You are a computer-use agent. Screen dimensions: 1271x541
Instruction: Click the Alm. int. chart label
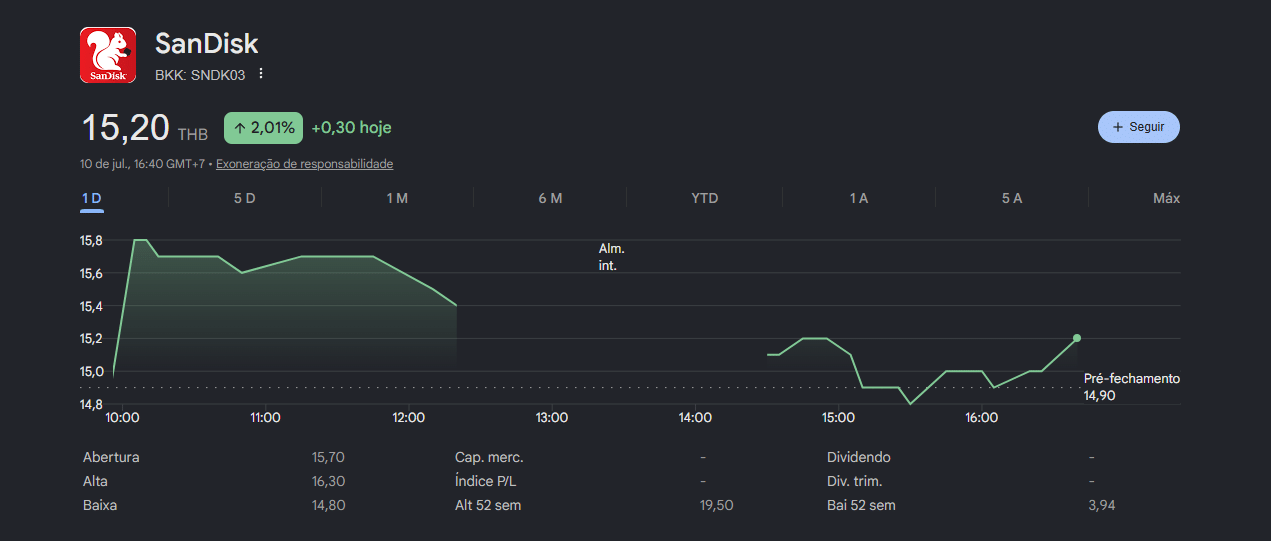(x=612, y=257)
